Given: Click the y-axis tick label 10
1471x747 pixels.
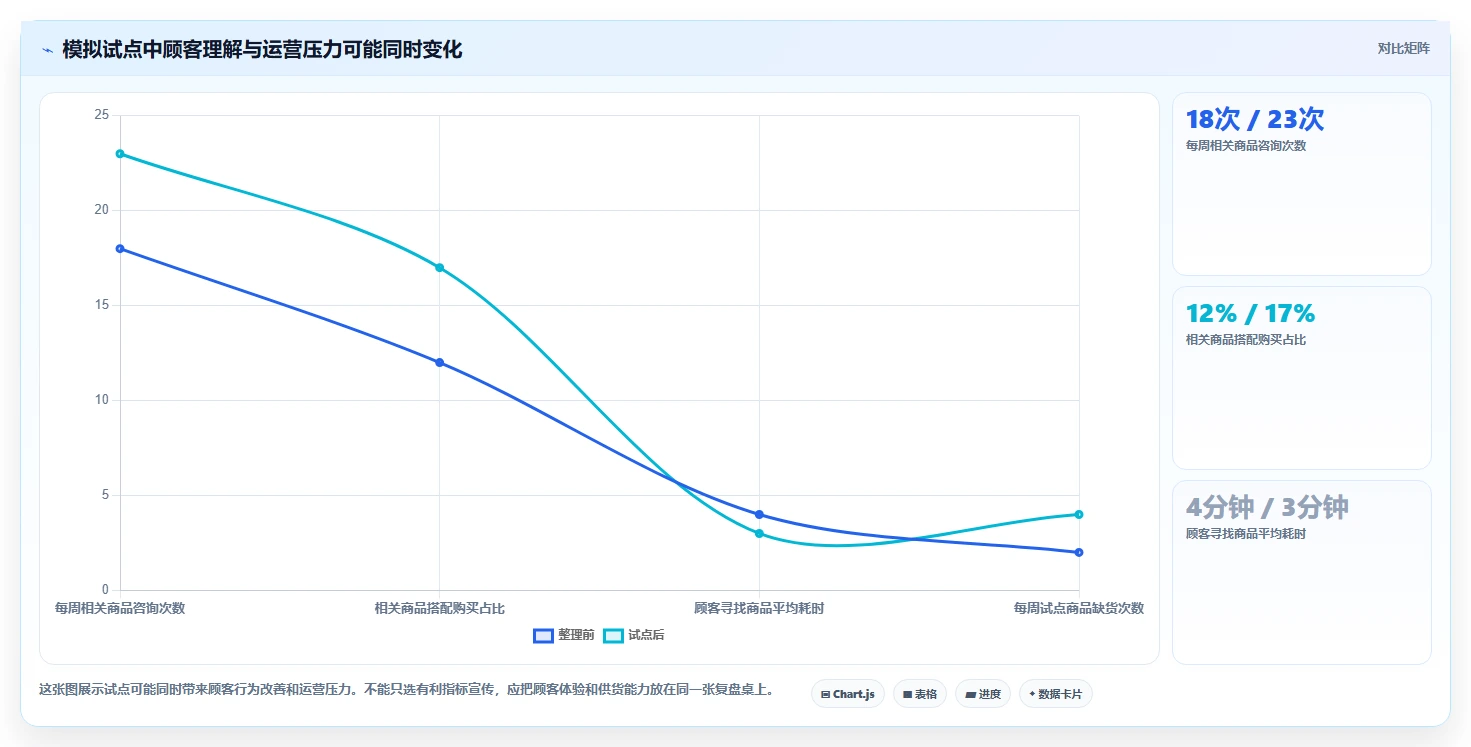Looking at the screenshot, I should coord(101,400).
